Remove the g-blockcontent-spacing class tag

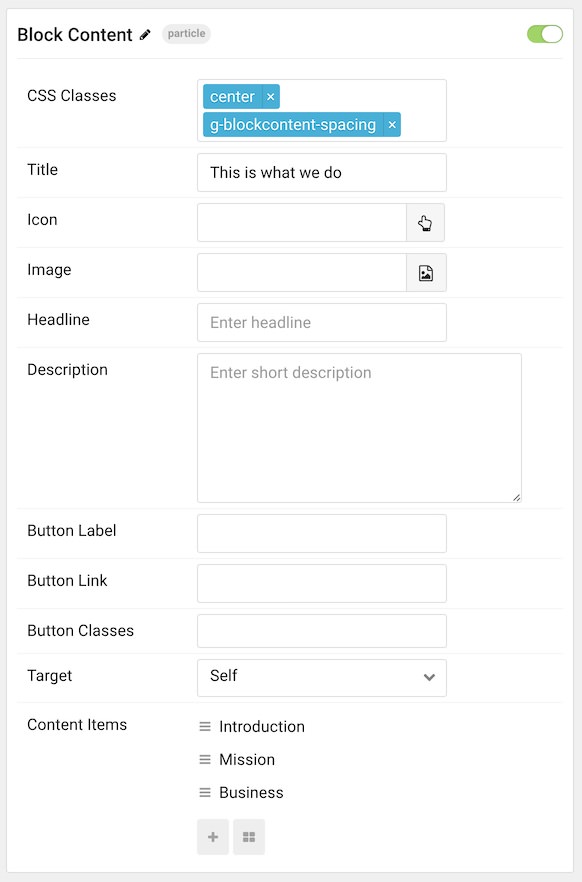click(x=392, y=125)
